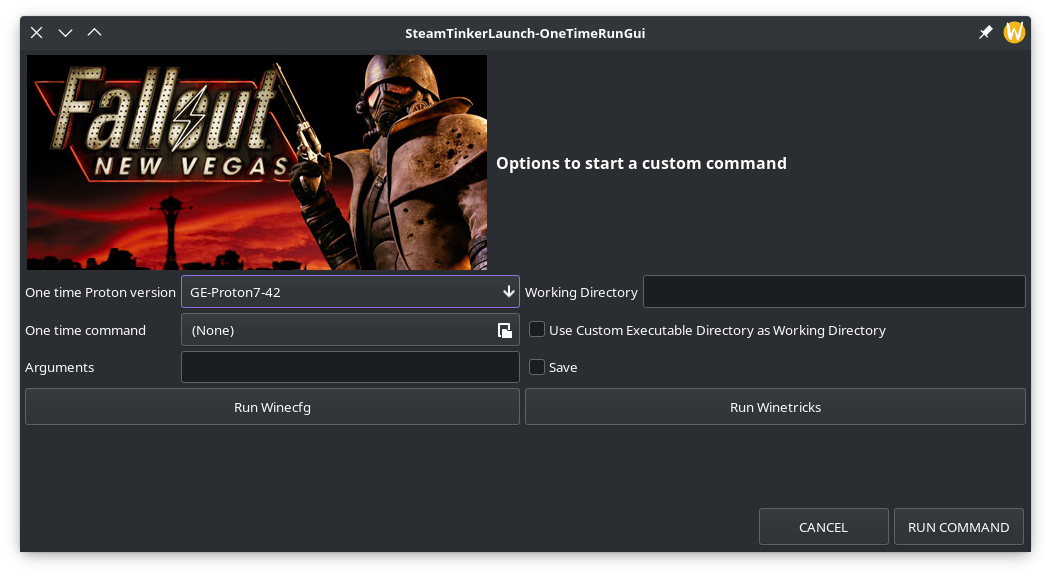
Task: Click the 'One time command' label
Action: 85,330
